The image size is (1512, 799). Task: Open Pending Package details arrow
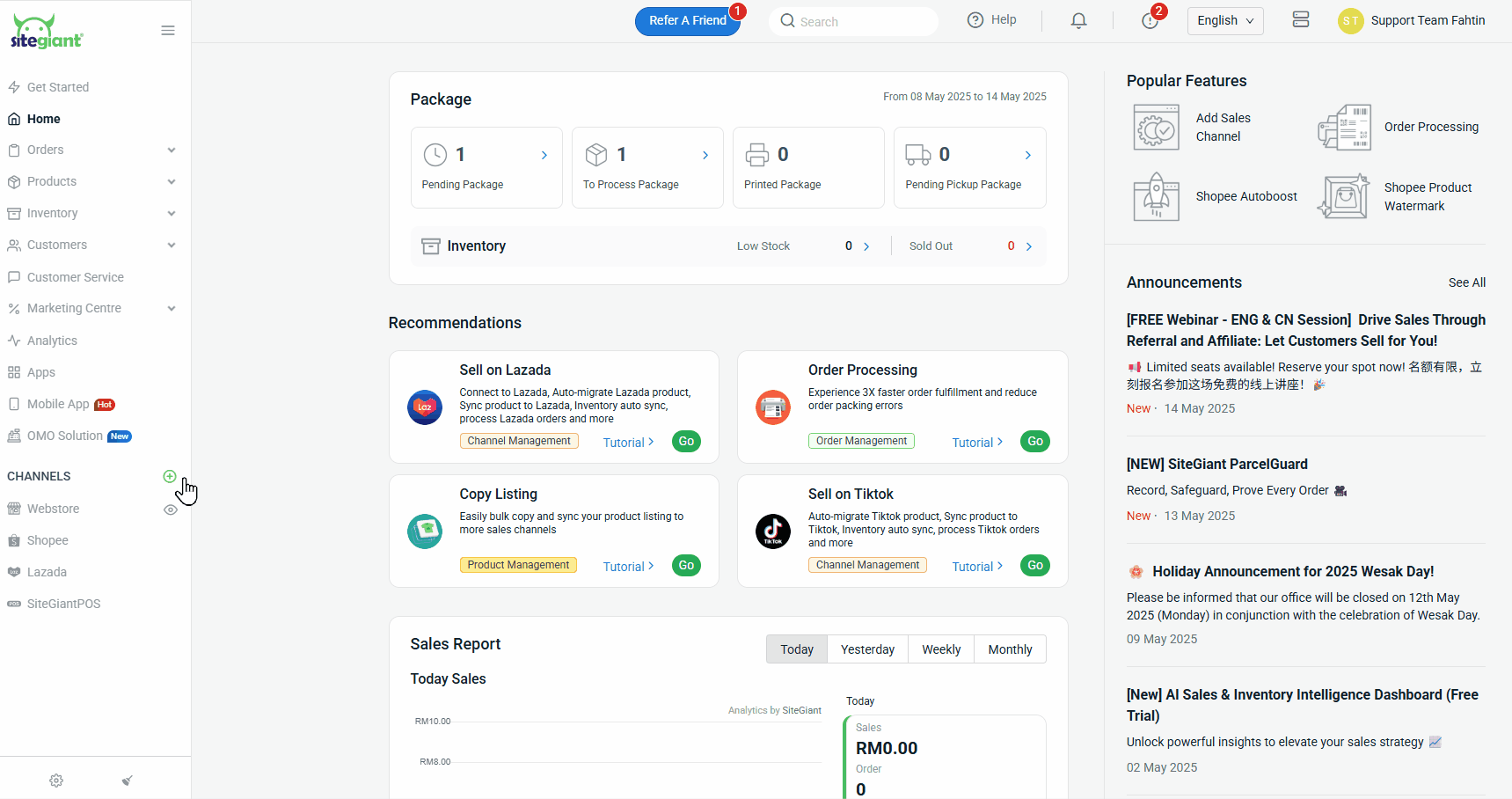point(544,155)
